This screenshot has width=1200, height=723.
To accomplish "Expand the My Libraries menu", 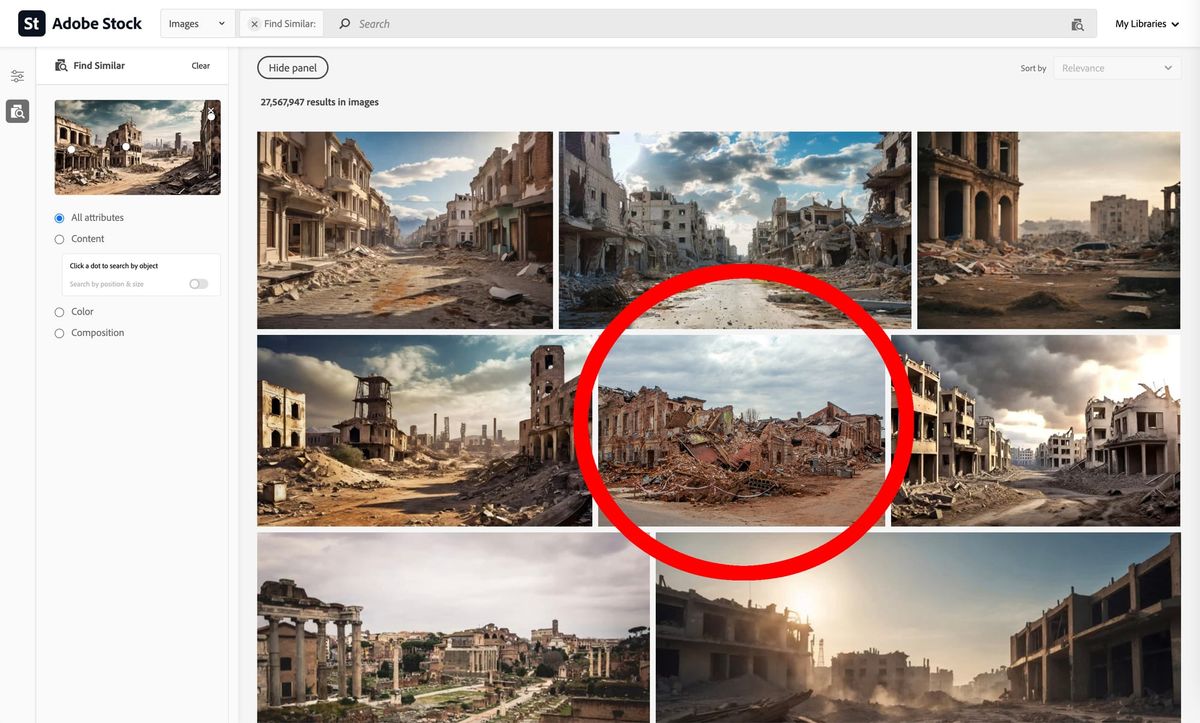I will 1146,22.
